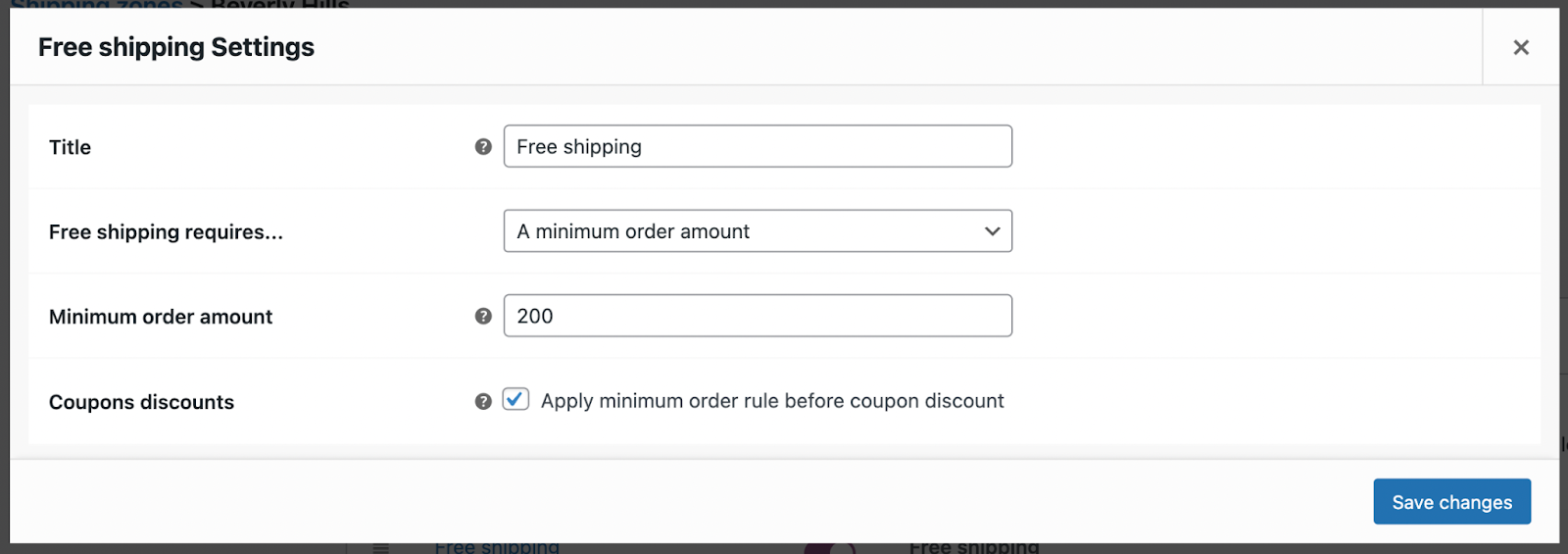Uncheck Apply minimum order rule checkbox
The image size is (1568, 554).
tap(515, 400)
